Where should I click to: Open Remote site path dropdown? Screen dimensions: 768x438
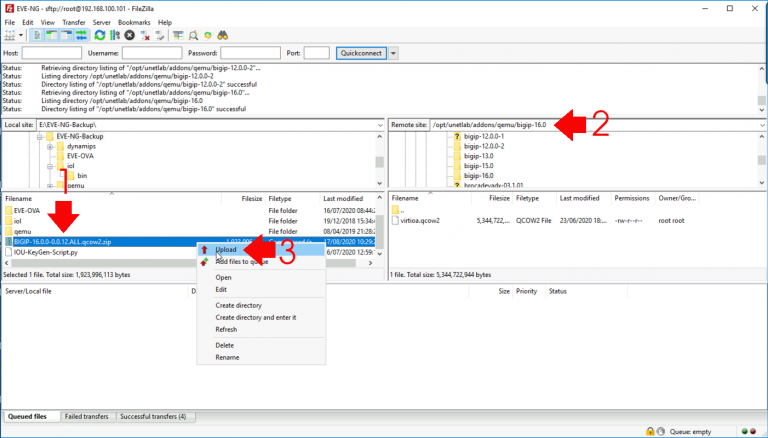[x=762, y=125]
